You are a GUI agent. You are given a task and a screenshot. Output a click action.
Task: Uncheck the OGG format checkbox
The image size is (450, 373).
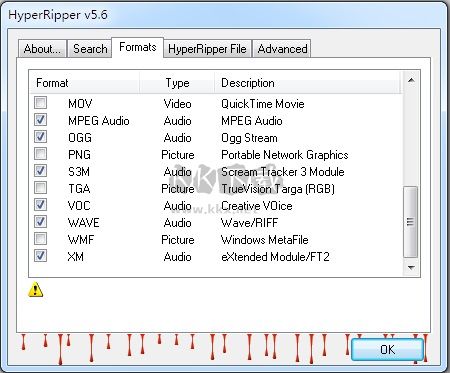coord(40,137)
